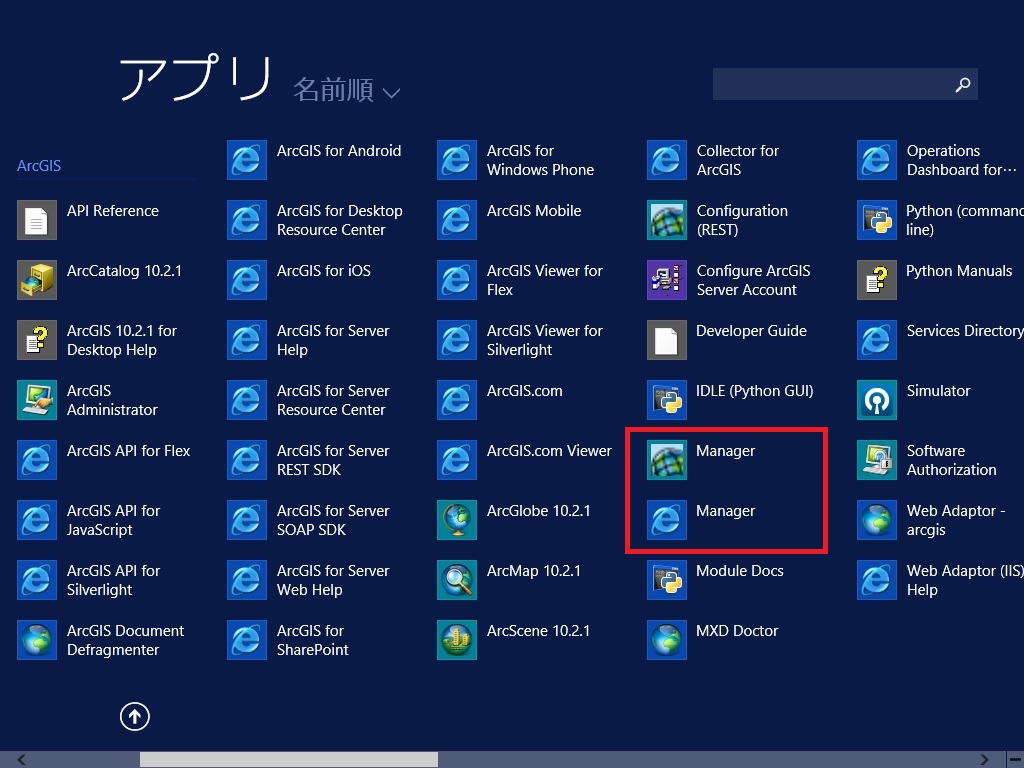This screenshot has width=1024, height=768.
Task: Open Collector for ArcGIS icon
Action: coord(667,160)
